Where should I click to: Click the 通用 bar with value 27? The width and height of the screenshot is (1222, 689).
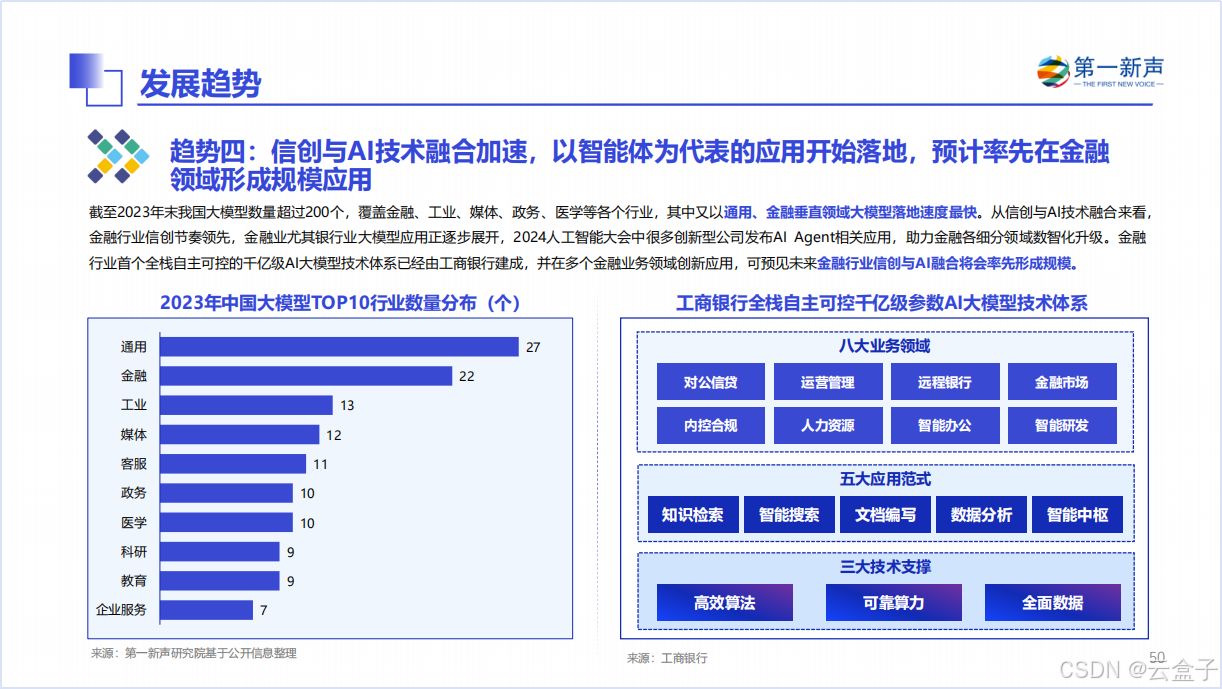click(x=340, y=347)
